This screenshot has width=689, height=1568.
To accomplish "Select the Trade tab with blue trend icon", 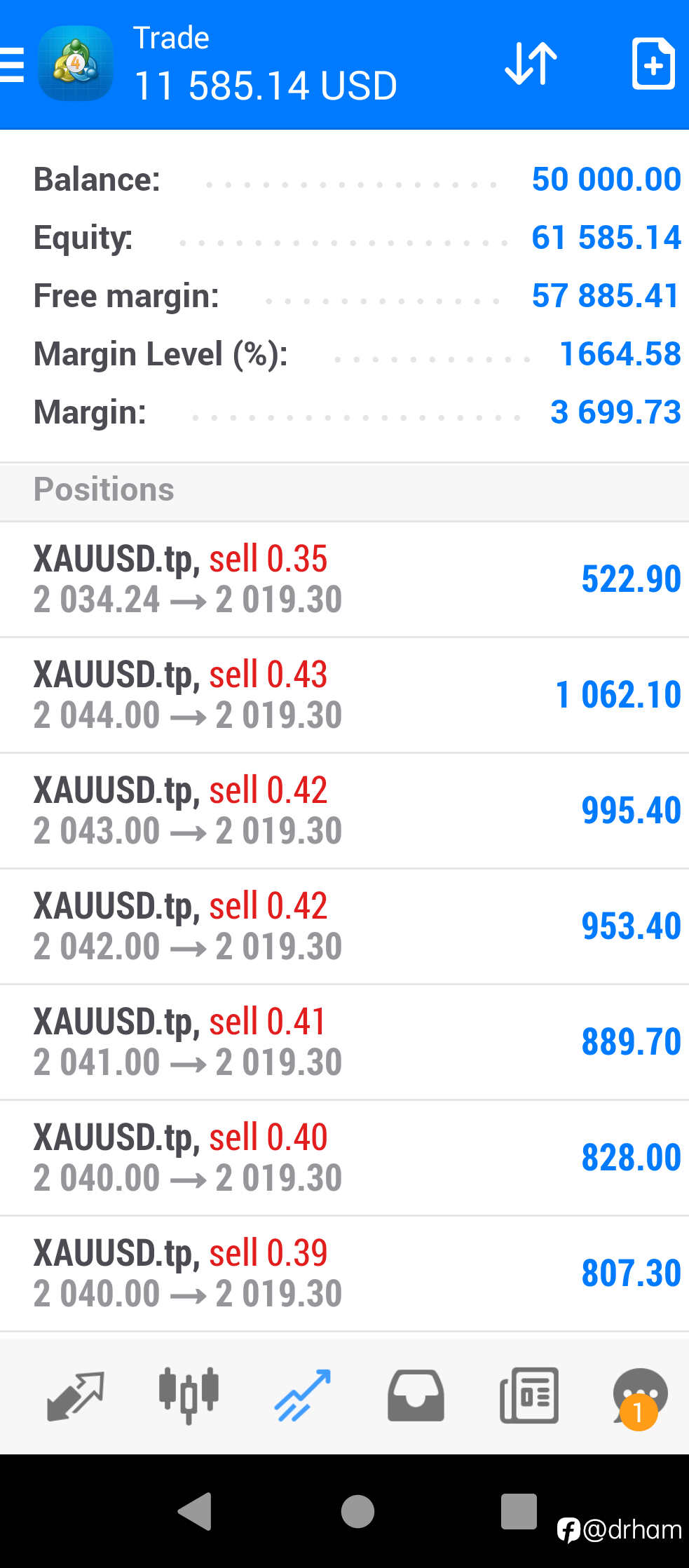I will pyautogui.click(x=302, y=1395).
